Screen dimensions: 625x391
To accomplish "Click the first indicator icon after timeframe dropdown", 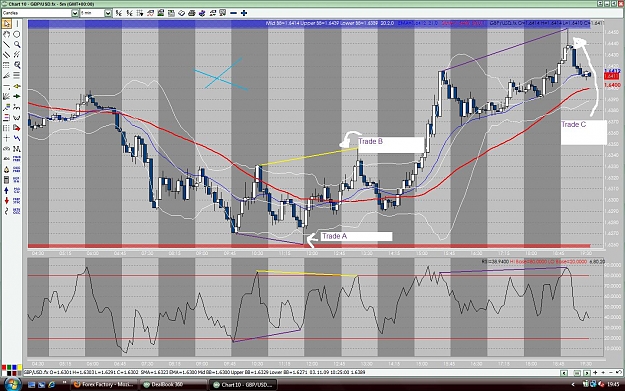I will 119,13.
